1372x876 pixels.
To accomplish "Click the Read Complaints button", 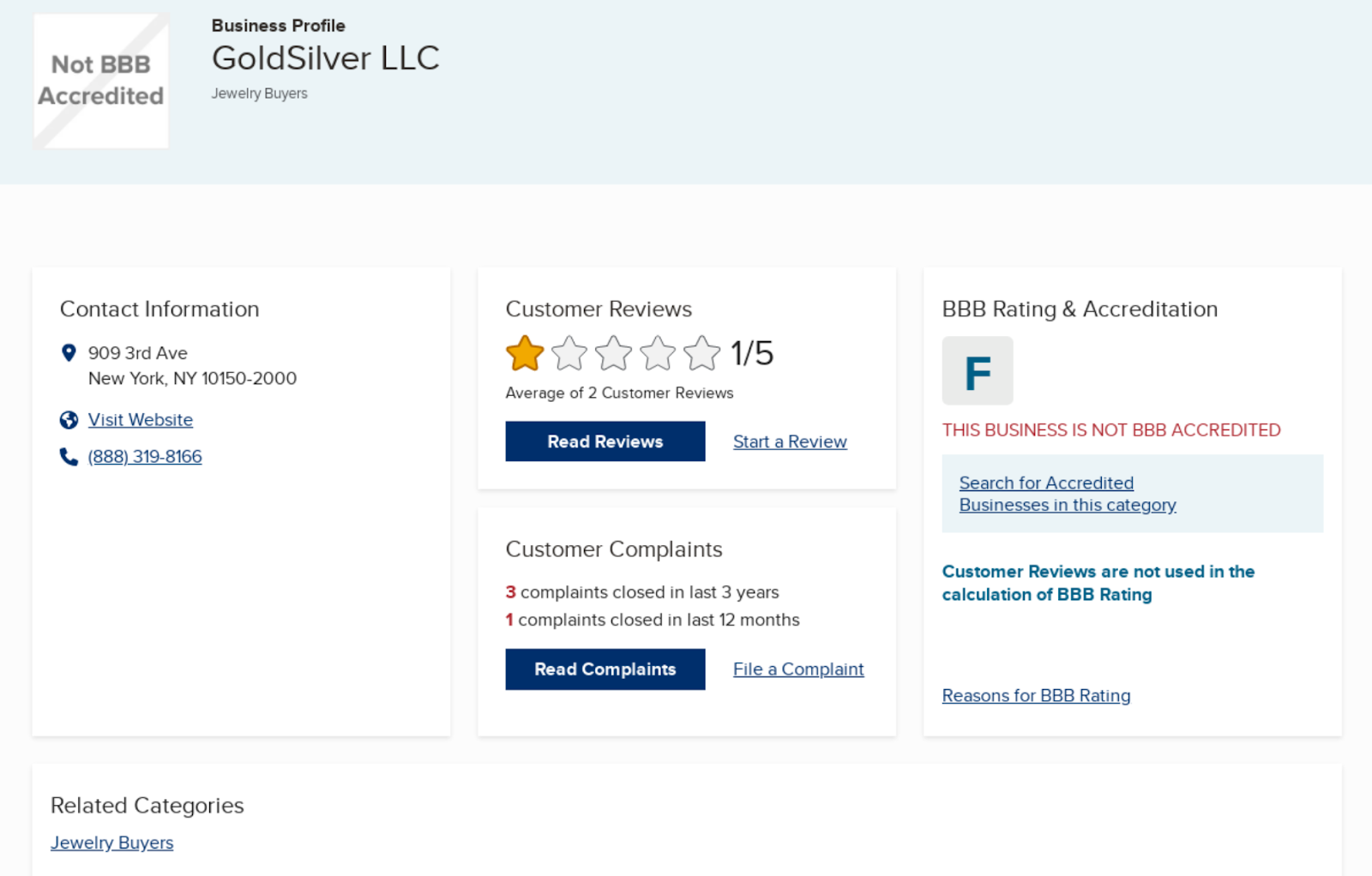I will [x=605, y=669].
